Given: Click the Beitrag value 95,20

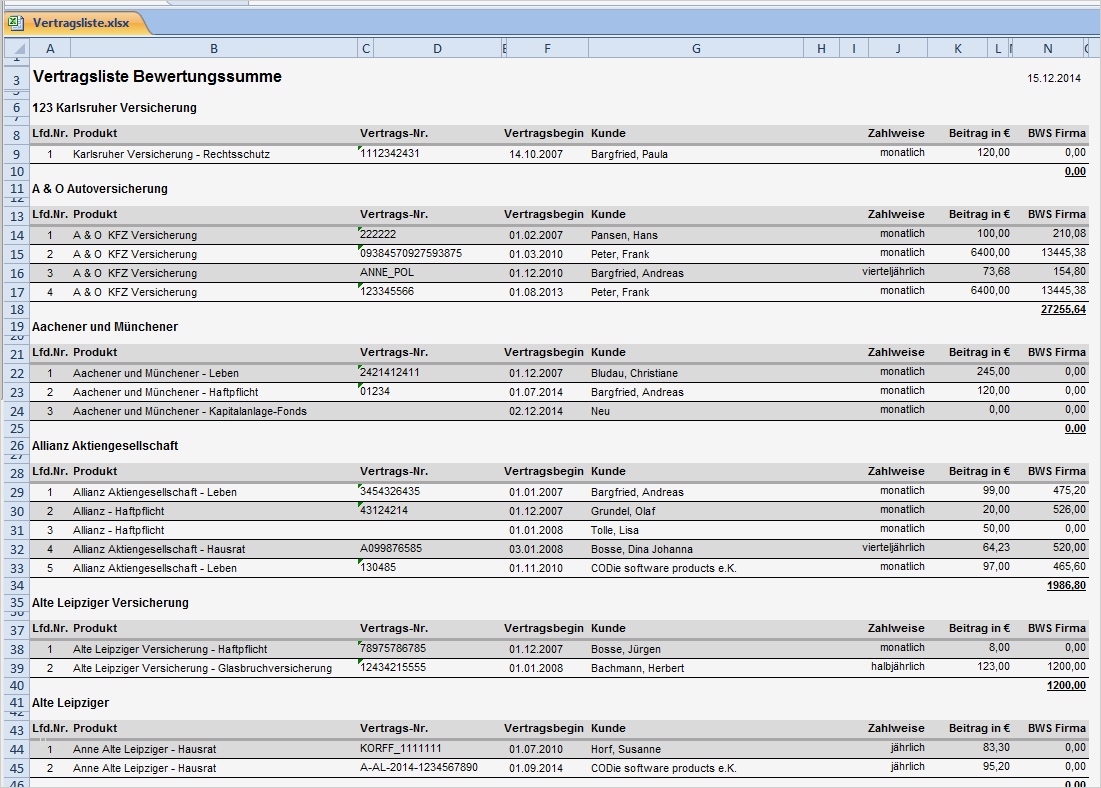Looking at the screenshot, I should (x=996, y=767).
